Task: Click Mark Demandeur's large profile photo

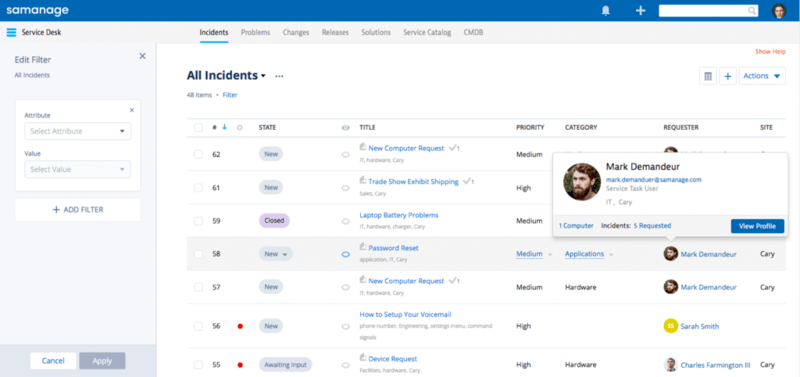Action: tap(582, 182)
